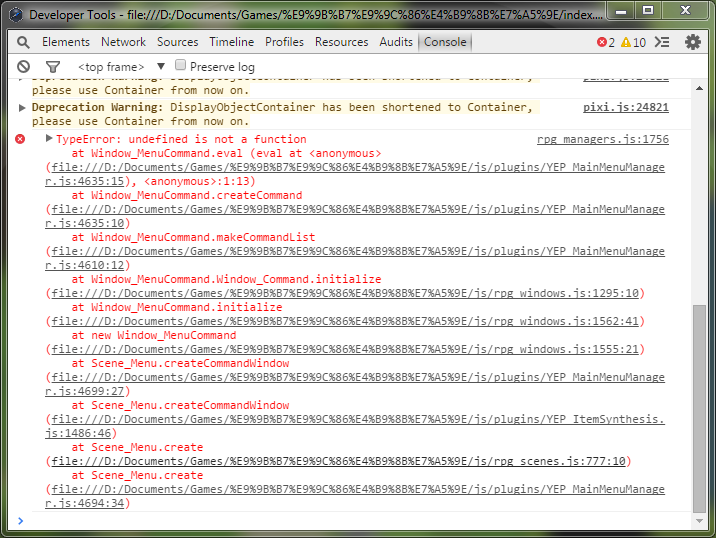The image size is (716, 538).
Task: Minimize the Developer Tools window
Action: (x=621, y=11)
